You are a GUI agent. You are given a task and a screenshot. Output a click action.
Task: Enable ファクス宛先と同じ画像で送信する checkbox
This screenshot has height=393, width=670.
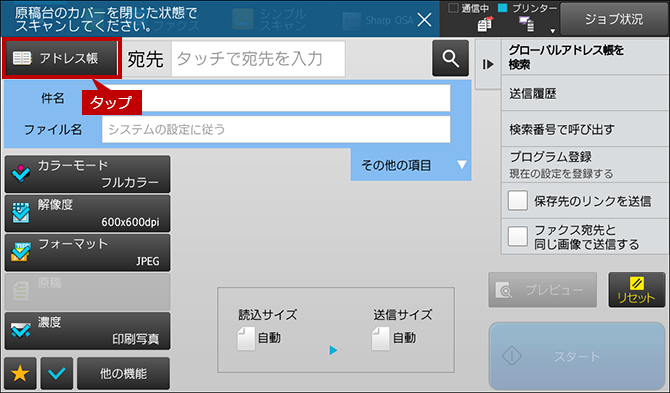point(517,237)
